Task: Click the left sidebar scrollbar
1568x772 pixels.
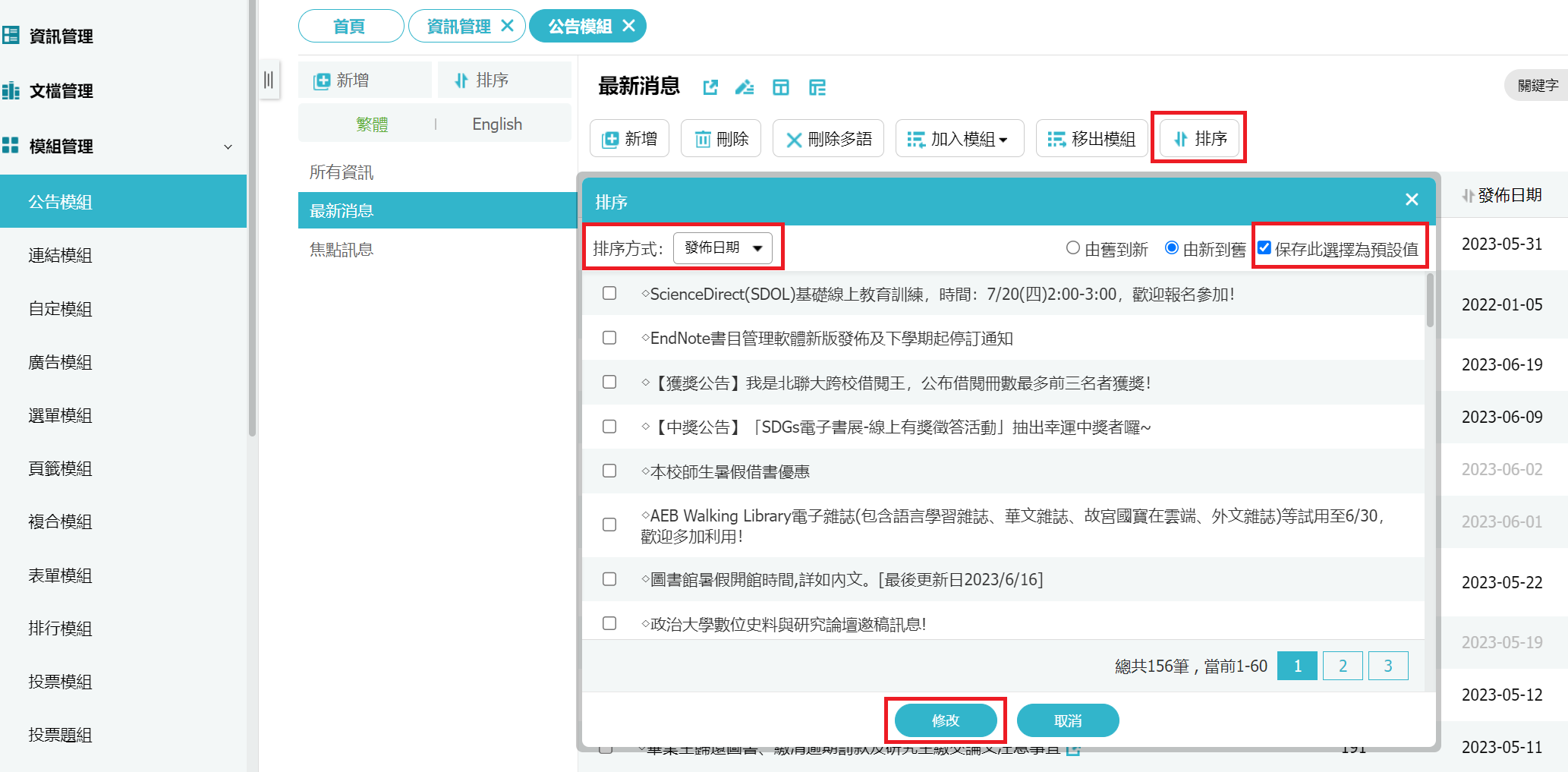Action: coord(252,219)
